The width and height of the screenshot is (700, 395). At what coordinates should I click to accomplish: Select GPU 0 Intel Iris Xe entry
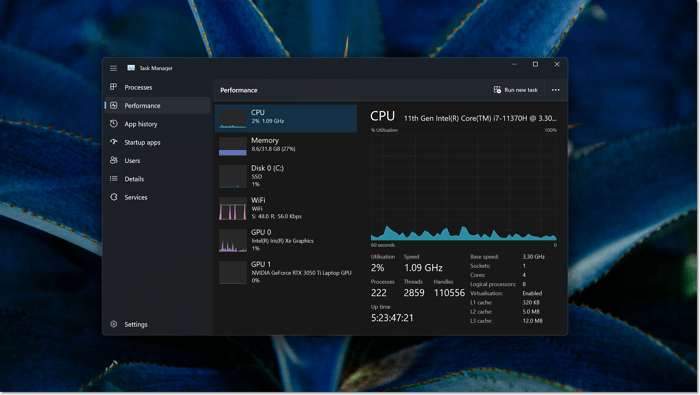pos(286,240)
